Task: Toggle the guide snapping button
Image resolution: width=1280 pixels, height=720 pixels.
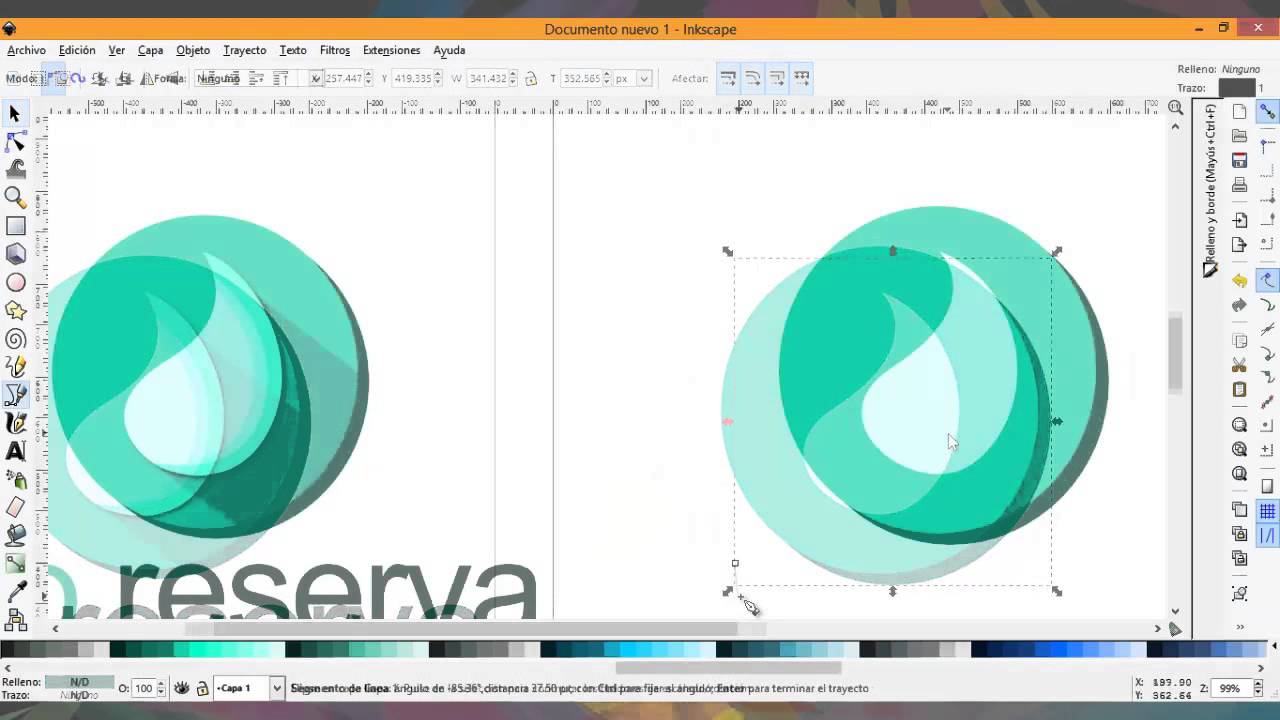Action: 1267,537
